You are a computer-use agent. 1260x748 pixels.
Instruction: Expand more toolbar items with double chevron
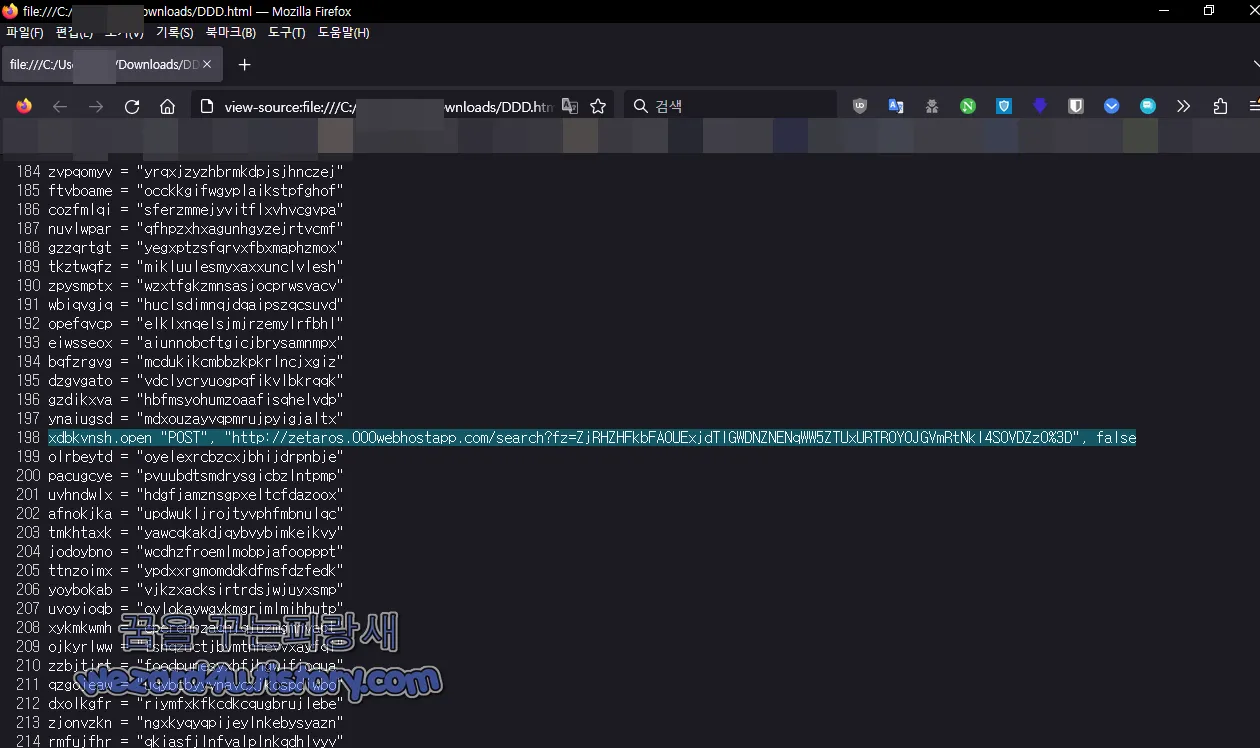pos(1184,106)
